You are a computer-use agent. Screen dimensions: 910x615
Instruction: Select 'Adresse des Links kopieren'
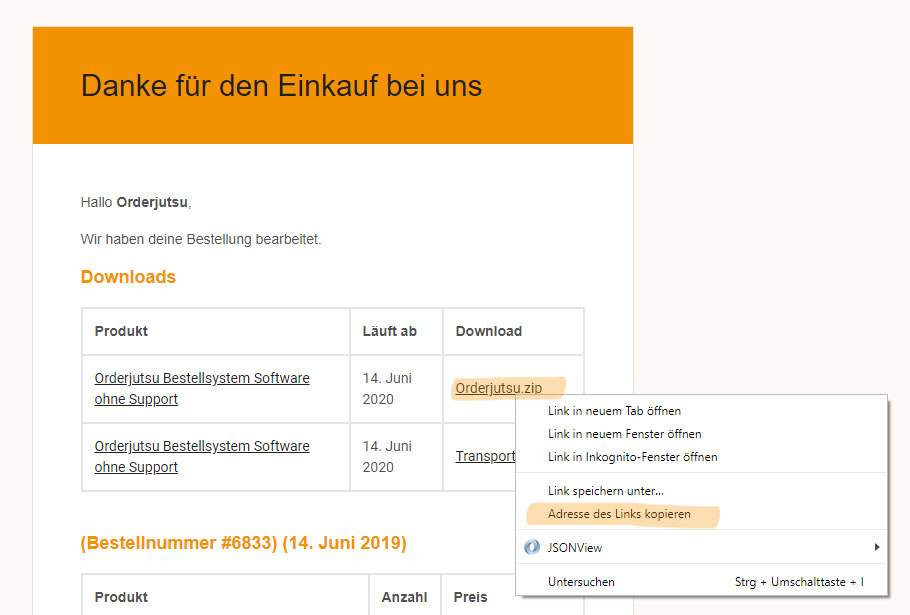pyautogui.click(x=701, y=514)
